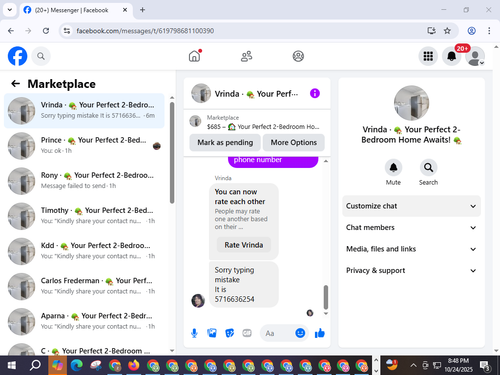Open the install app icon in address bar

(431, 31)
